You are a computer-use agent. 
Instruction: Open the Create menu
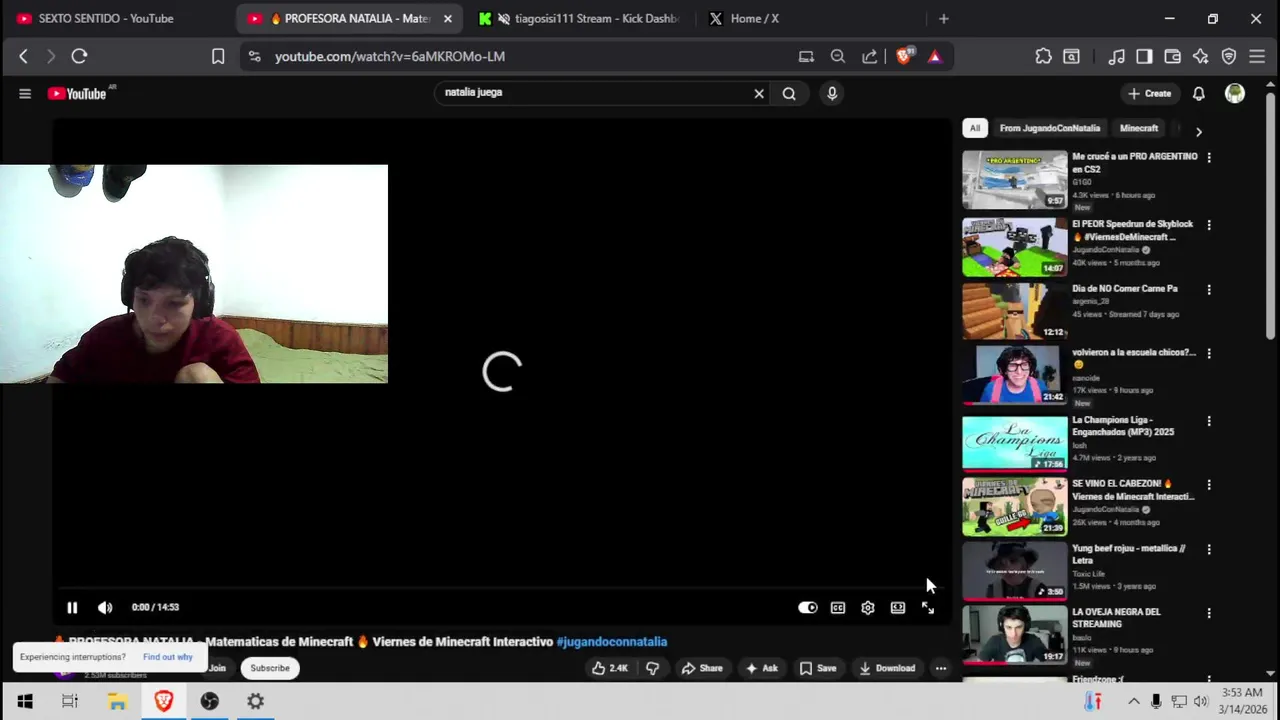[x=1149, y=93]
